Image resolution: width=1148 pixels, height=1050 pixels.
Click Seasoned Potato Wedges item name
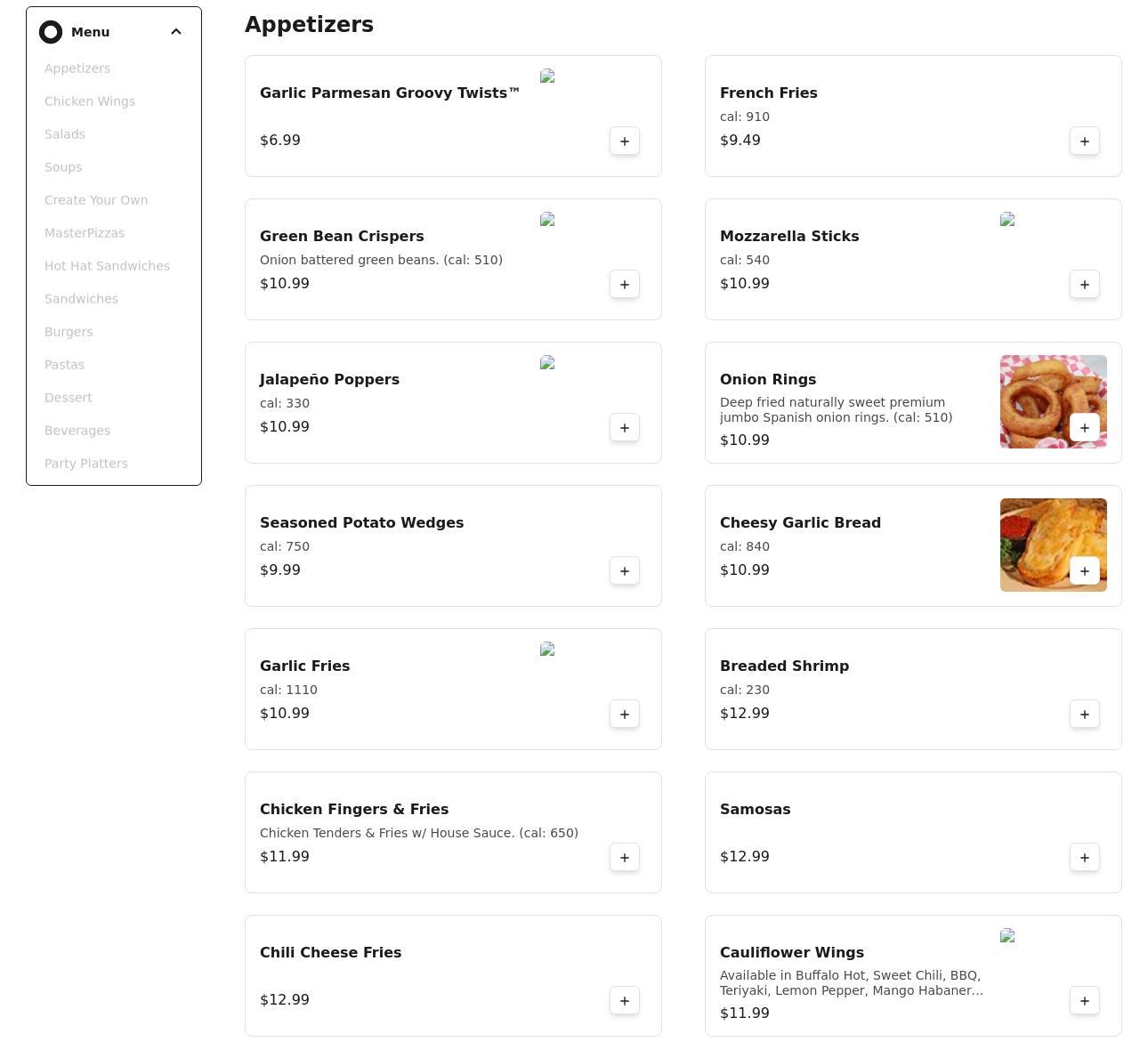click(x=361, y=522)
